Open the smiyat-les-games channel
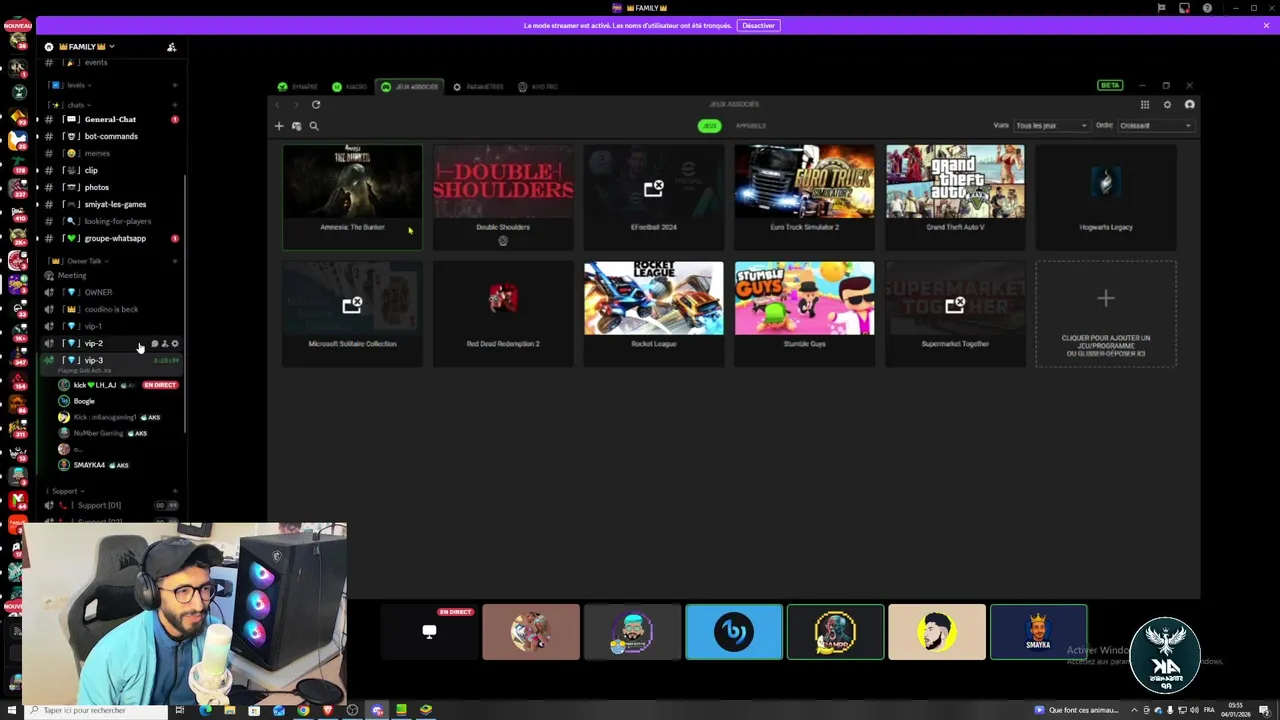This screenshot has width=1280, height=720. pos(111,204)
